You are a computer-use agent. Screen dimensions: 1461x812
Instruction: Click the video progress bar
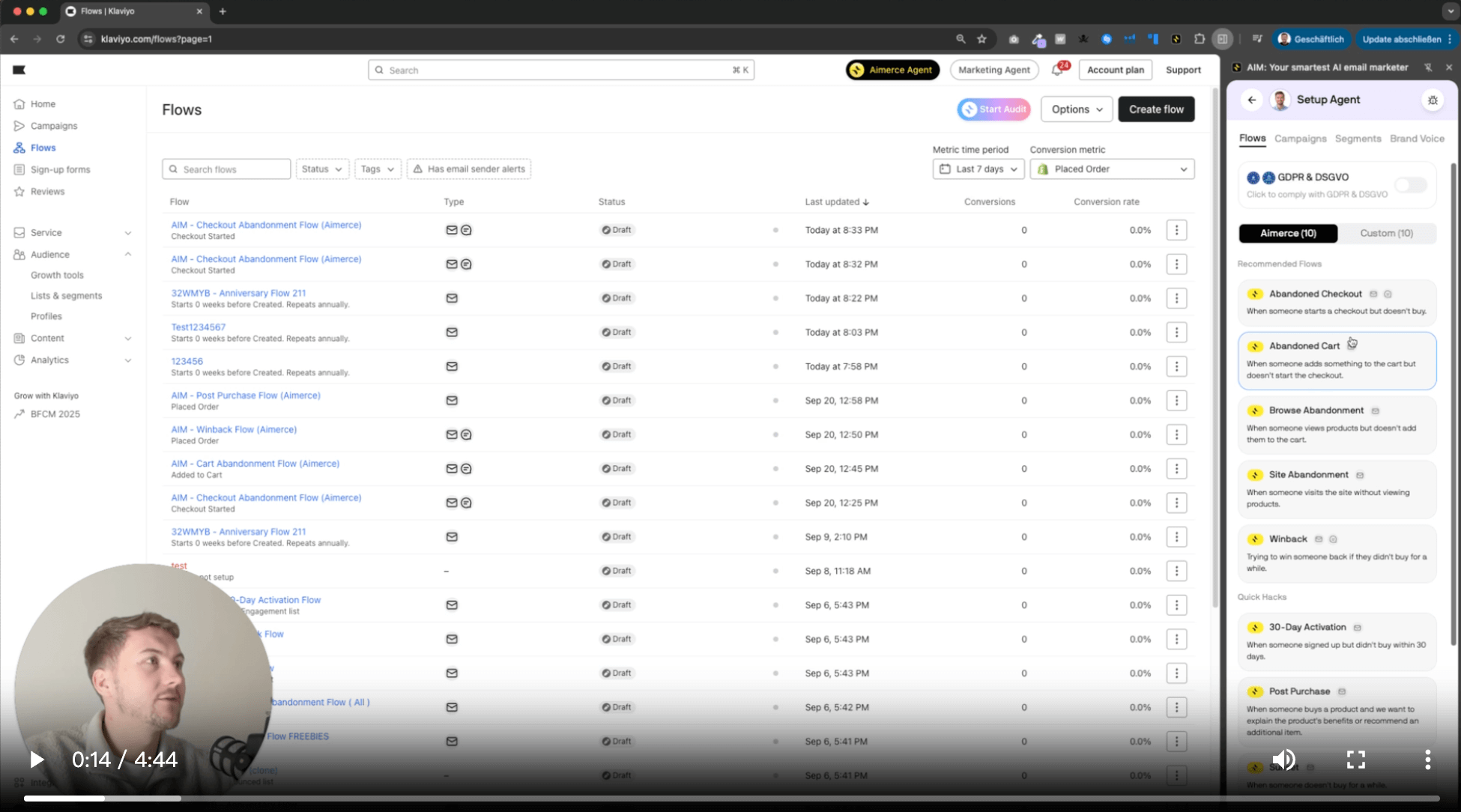[x=731, y=799]
